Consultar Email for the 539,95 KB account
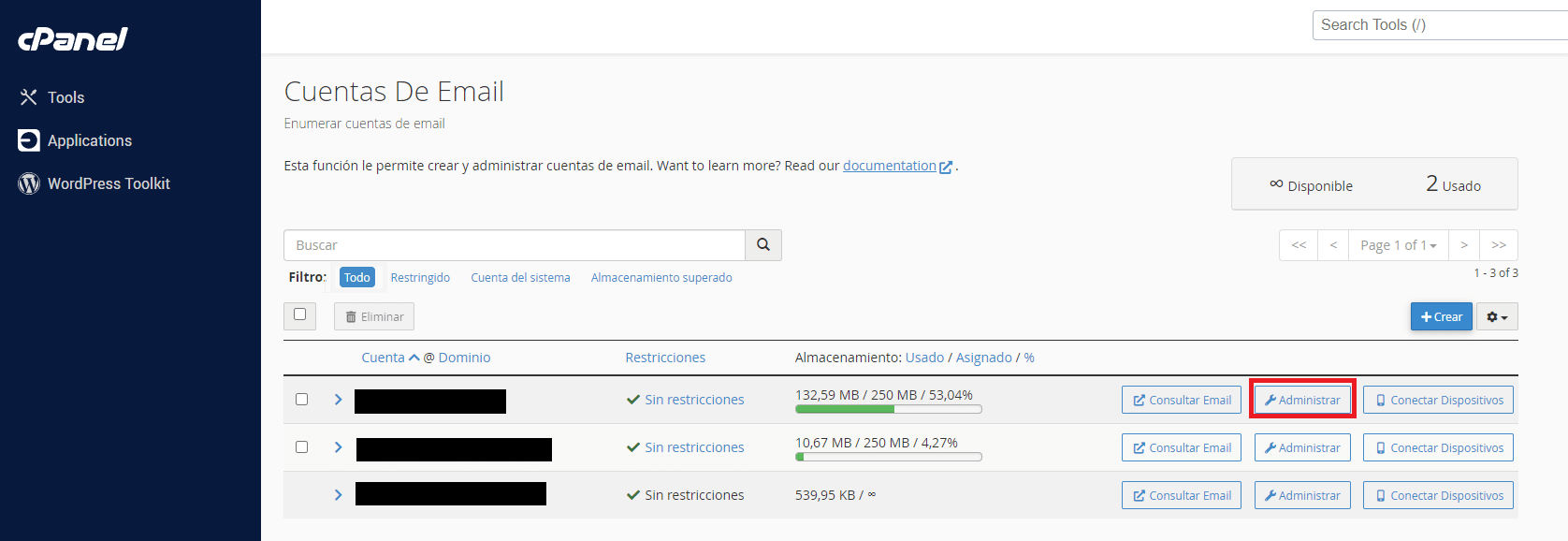 pyautogui.click(x=1182, y=495)
